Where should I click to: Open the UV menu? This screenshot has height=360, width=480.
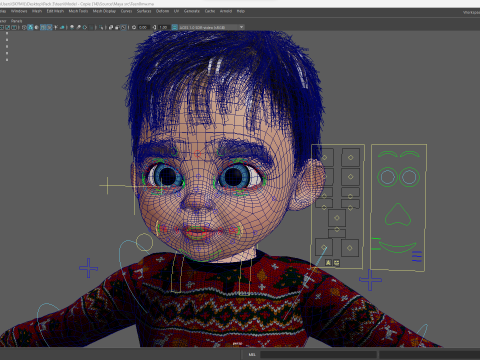(x=176, y=11)
